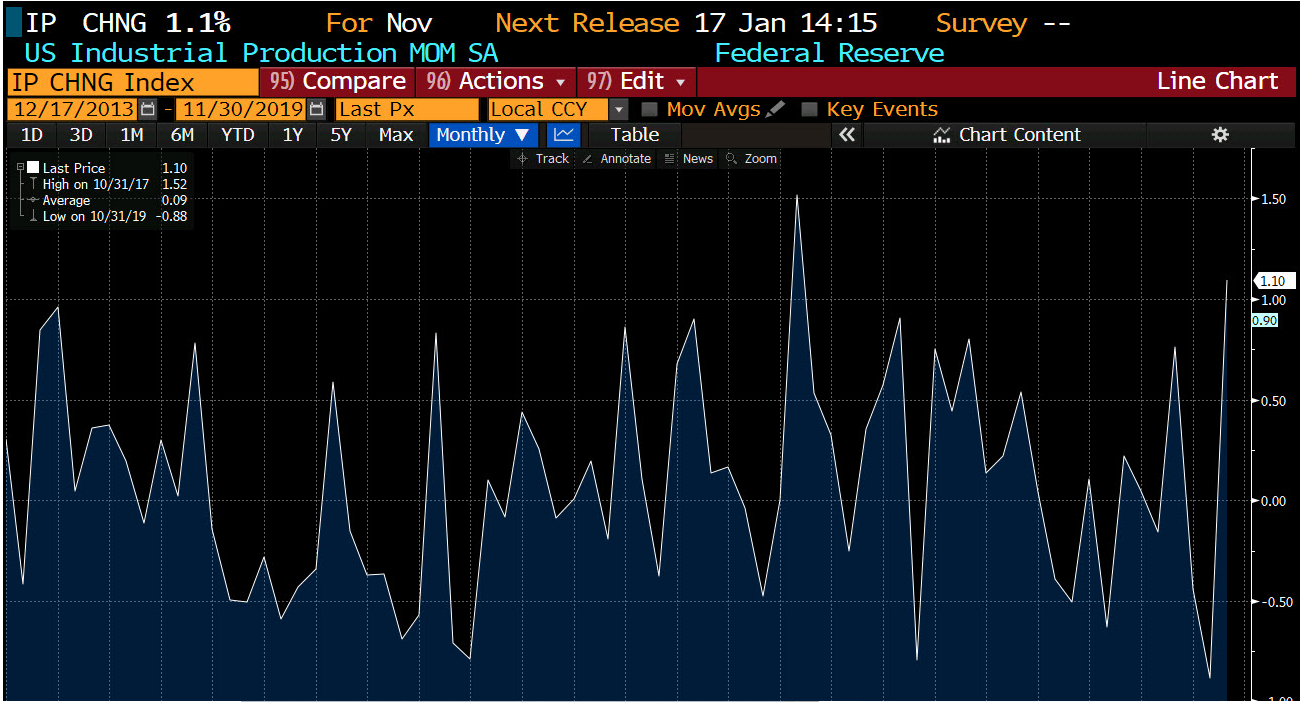Show News on the chart

[688, 158]
